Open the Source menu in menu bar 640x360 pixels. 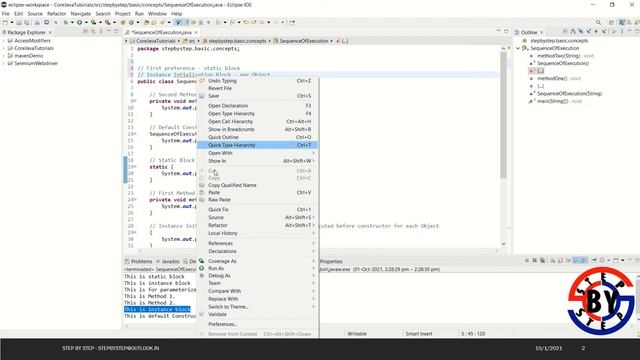tap(35, 13)
